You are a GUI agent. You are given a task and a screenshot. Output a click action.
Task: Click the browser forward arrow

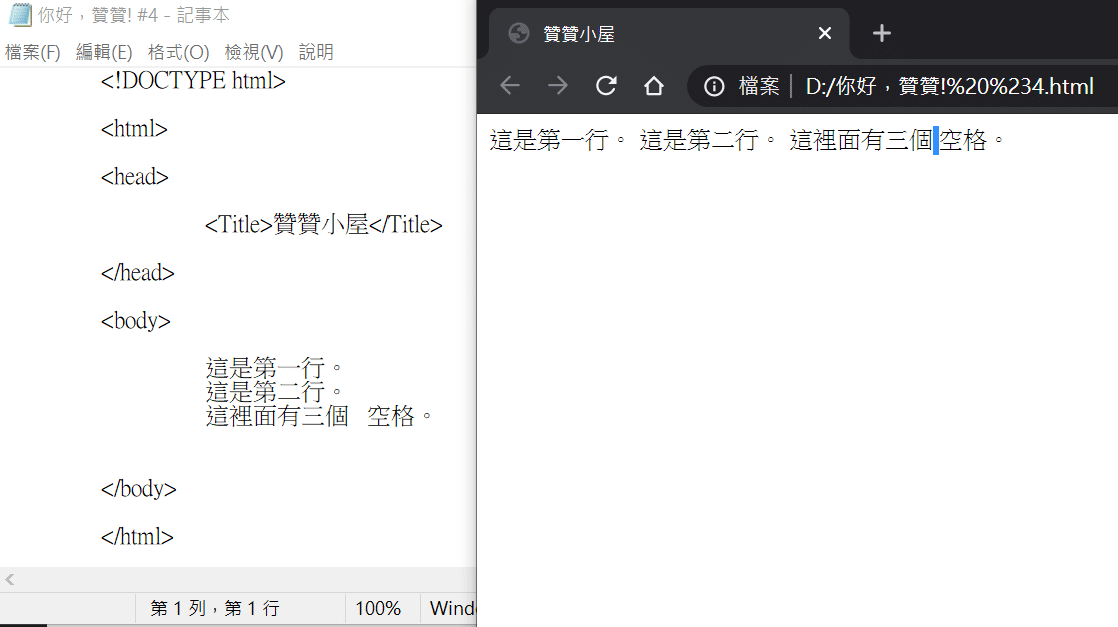558,86
